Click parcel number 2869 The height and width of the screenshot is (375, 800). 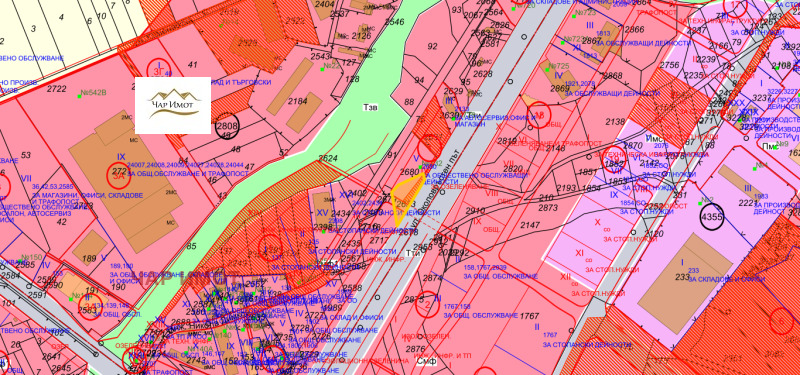(559, 89)
